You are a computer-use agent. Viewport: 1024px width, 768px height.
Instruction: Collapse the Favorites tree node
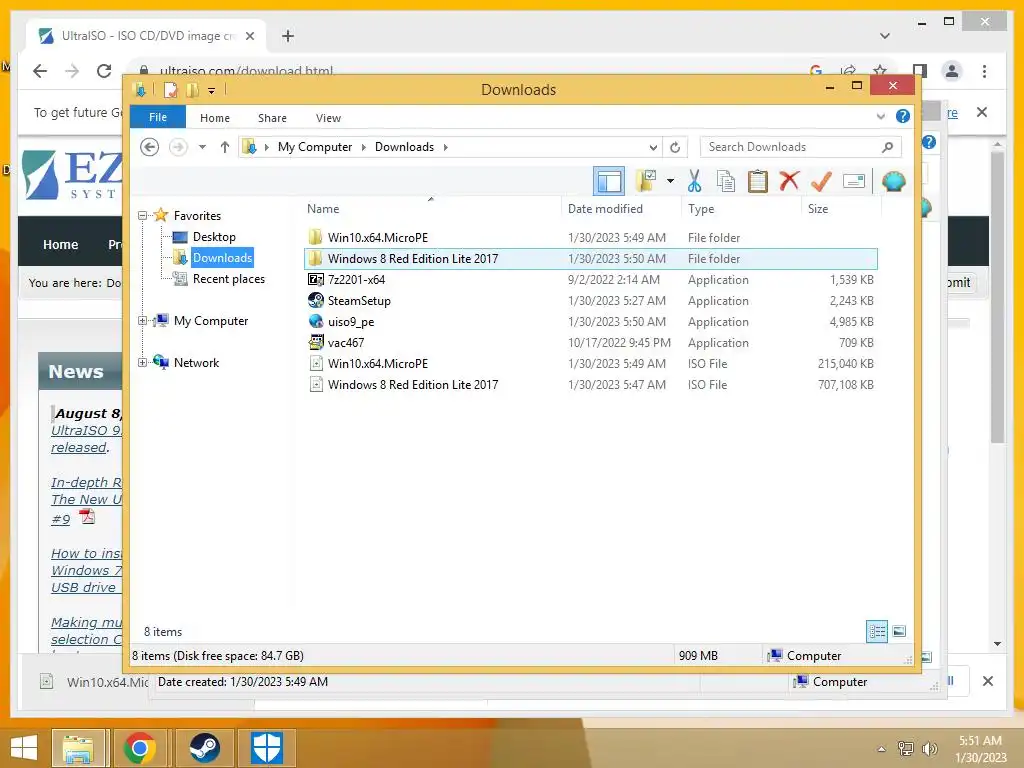[142, 216]
